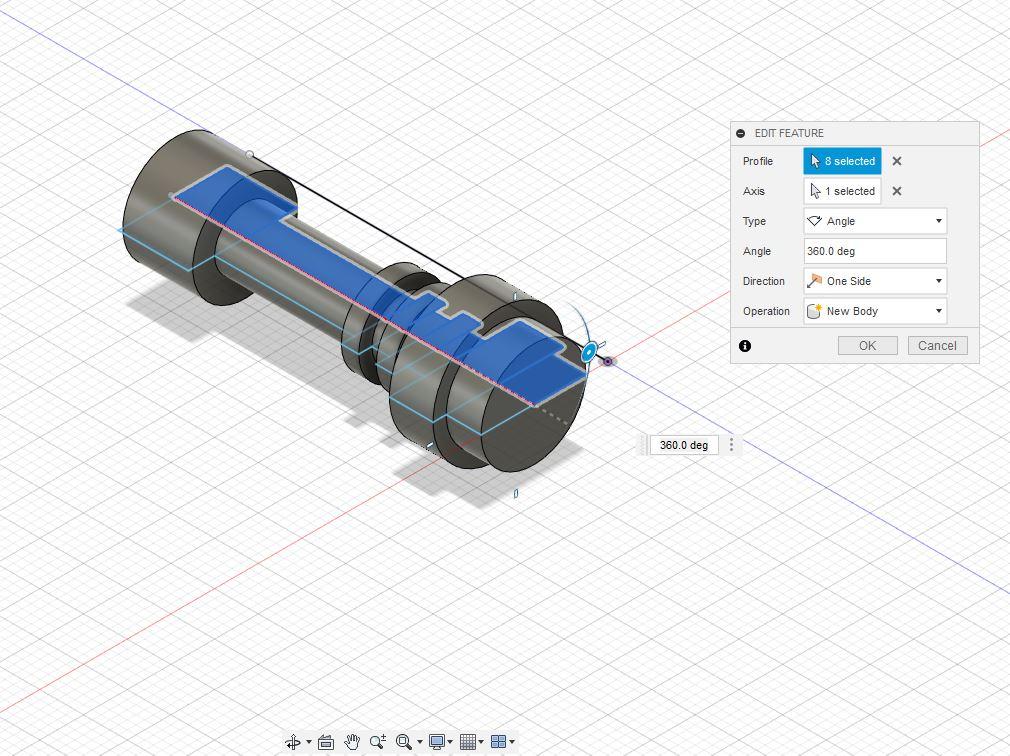This screenshot has width=1010, height=756.
Task: Click the blue angle rotation manipulator handle
Action: (589, 353)
